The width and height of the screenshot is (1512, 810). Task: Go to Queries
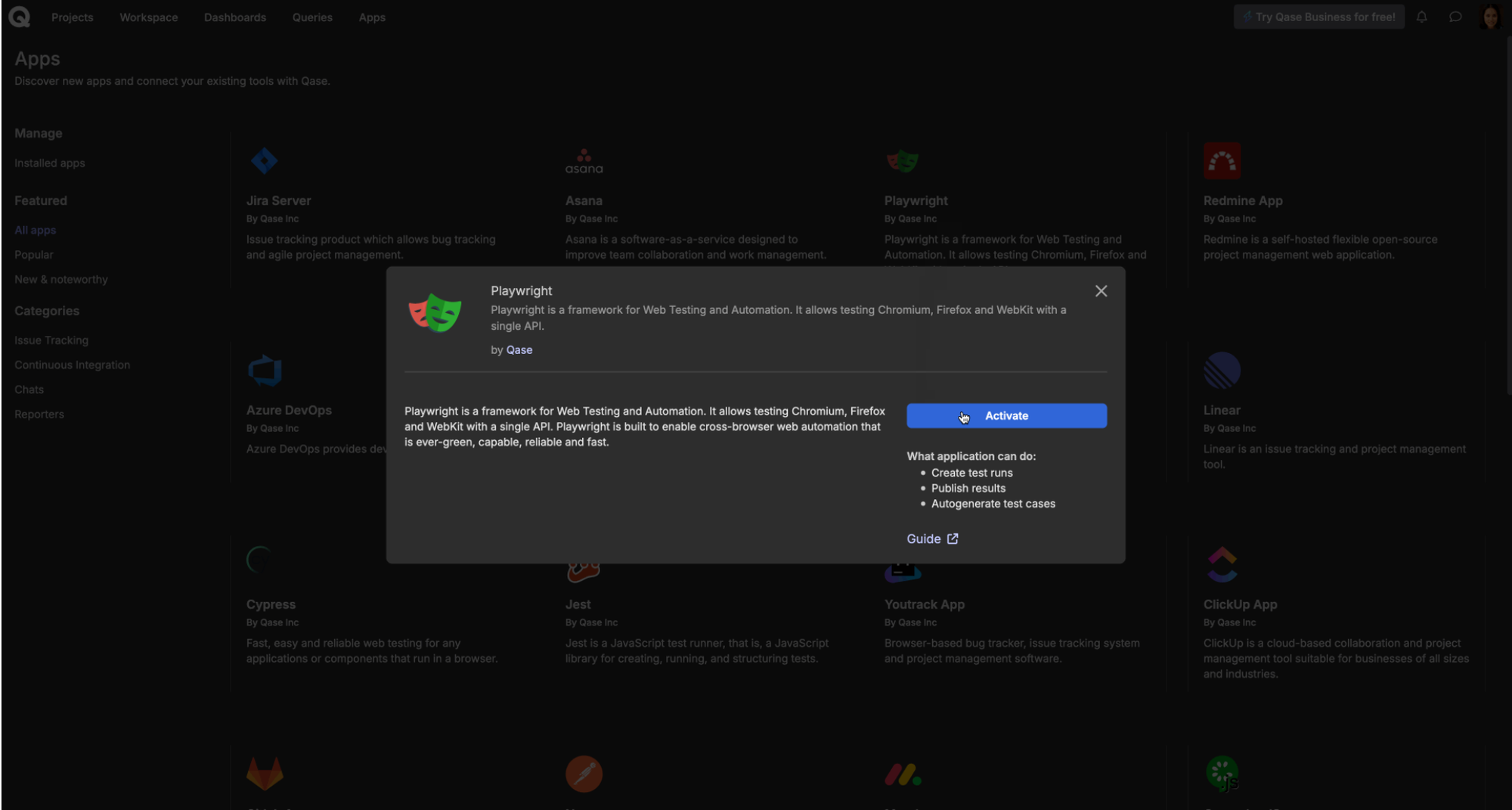click(x=312, y=17)
